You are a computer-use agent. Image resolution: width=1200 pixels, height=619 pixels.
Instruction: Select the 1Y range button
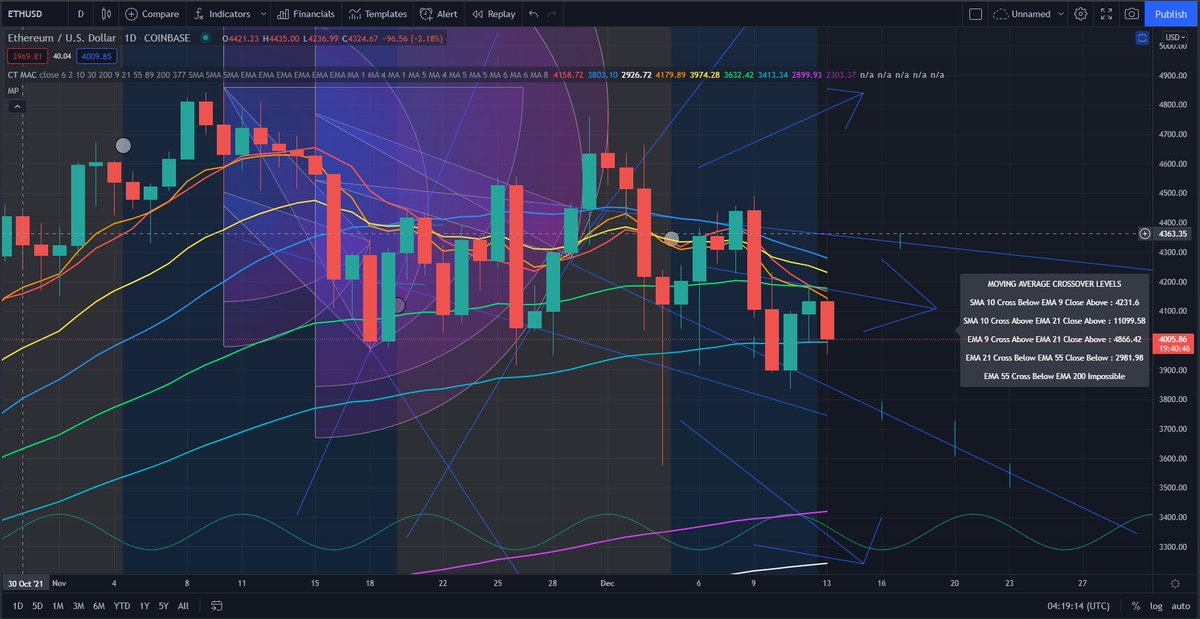pyautogui.click(x=144, y=605)
